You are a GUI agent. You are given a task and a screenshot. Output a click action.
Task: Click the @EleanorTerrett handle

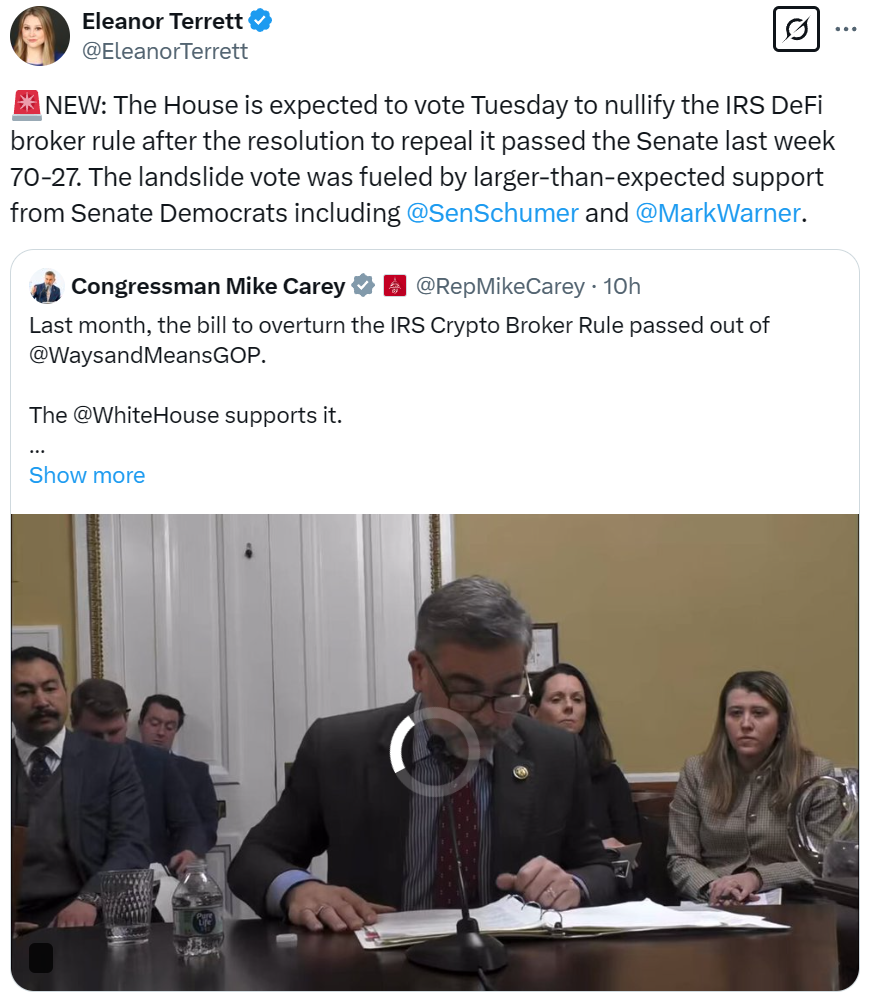point(165,51)
